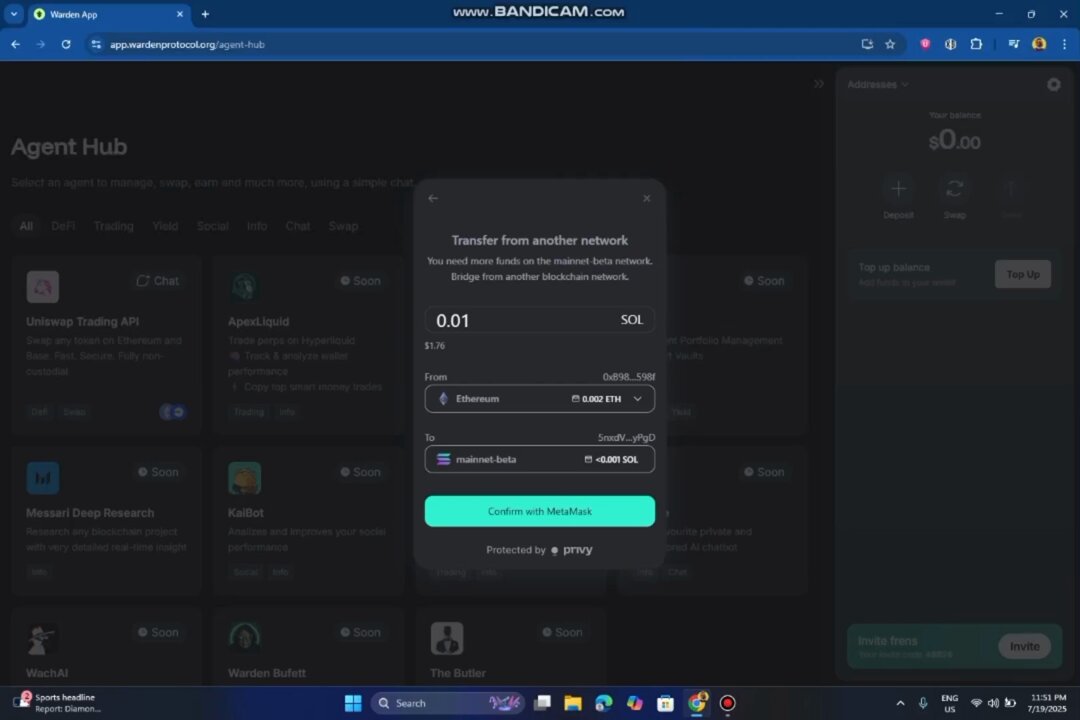
Task: Close the Transfer from another network dialog
Action: [646, 198]
